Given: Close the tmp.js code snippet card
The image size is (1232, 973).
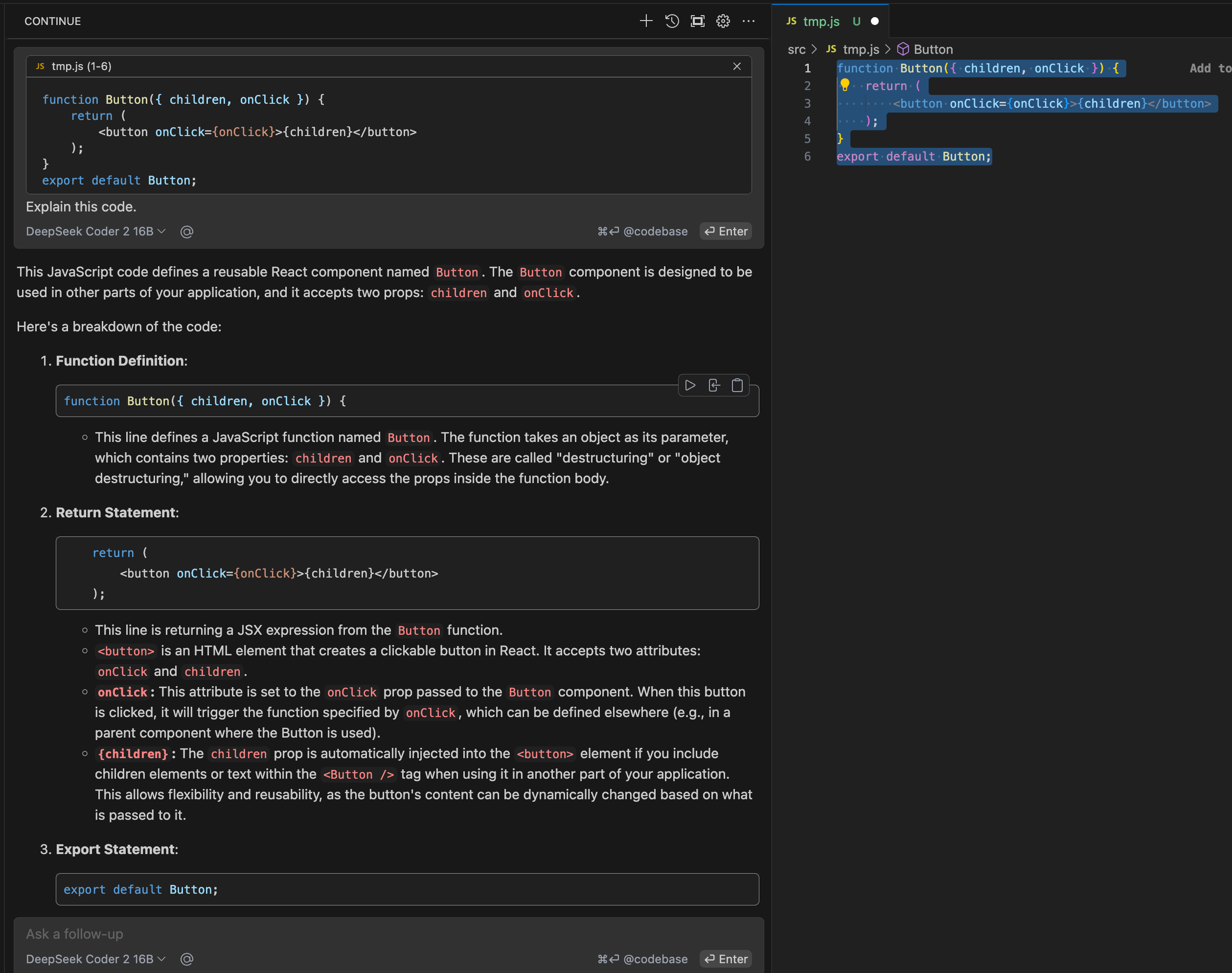Looking at the screenshot, I should pos(736,67).
